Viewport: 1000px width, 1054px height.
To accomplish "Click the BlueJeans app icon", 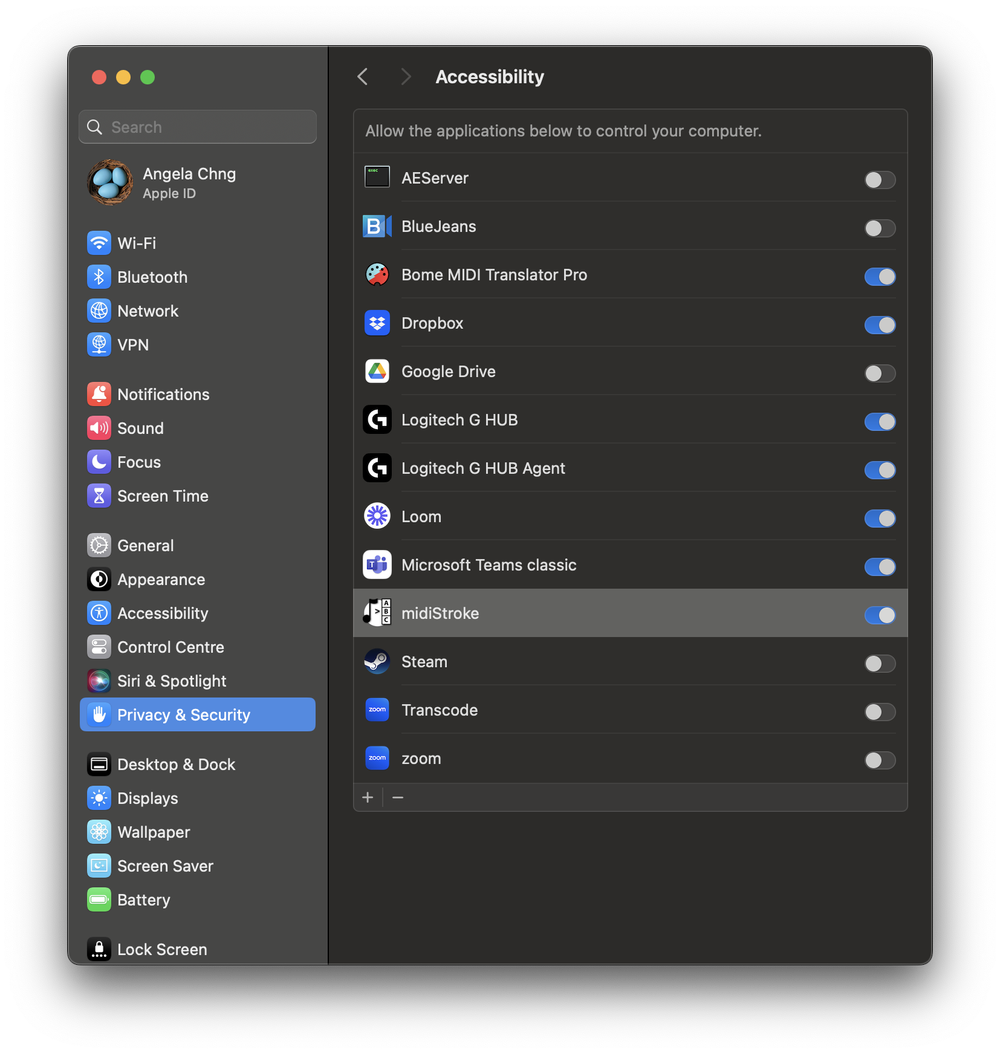I will pos(377,226).
